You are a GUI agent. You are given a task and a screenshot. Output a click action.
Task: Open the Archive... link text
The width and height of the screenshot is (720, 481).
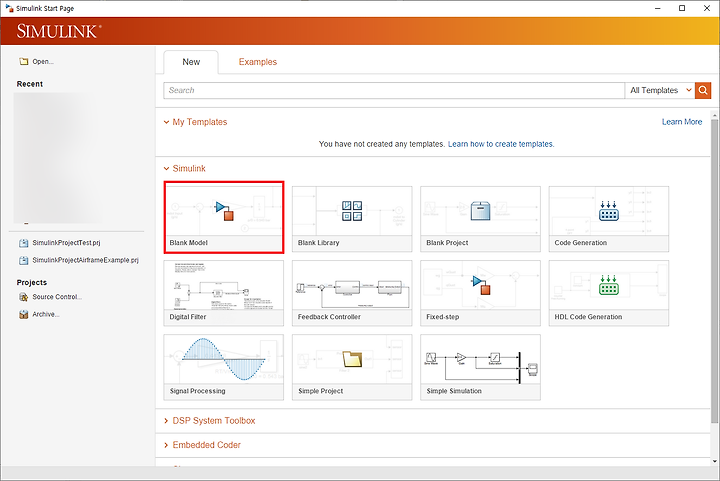click(46, 314)
